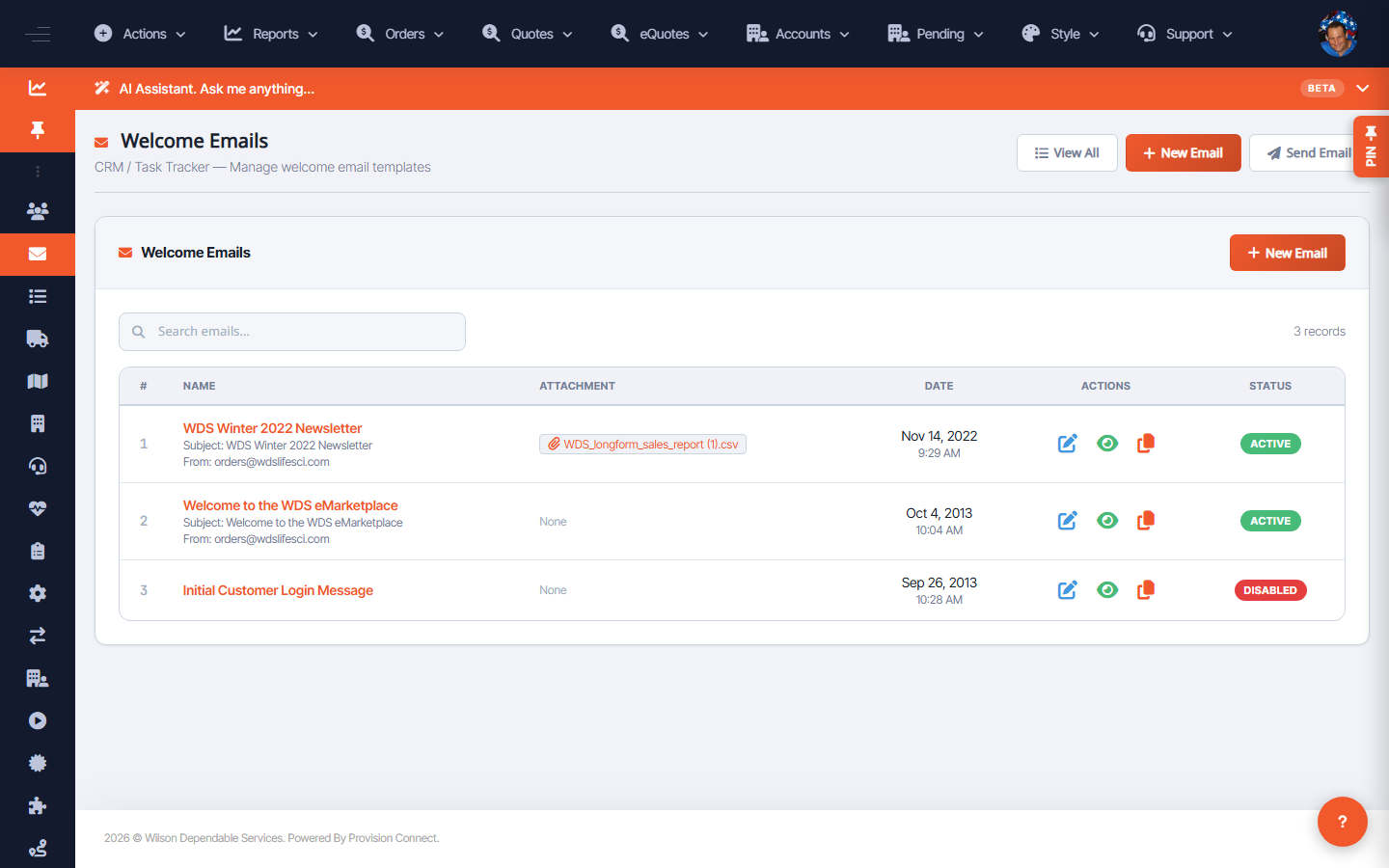Preview Initial Customer Login Message with eye icon
Viewport: 1389px width, 868px height.
pos(1107,590)
